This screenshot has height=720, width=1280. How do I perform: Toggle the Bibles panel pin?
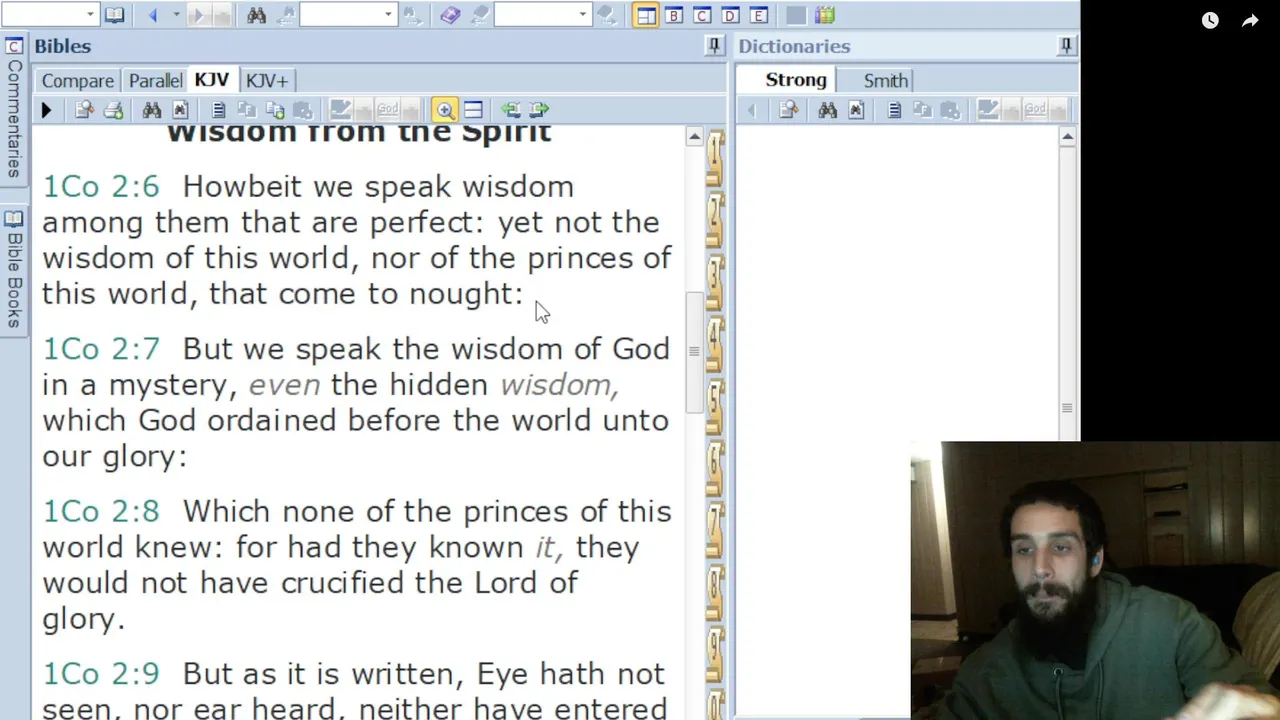tap(714, 45)
